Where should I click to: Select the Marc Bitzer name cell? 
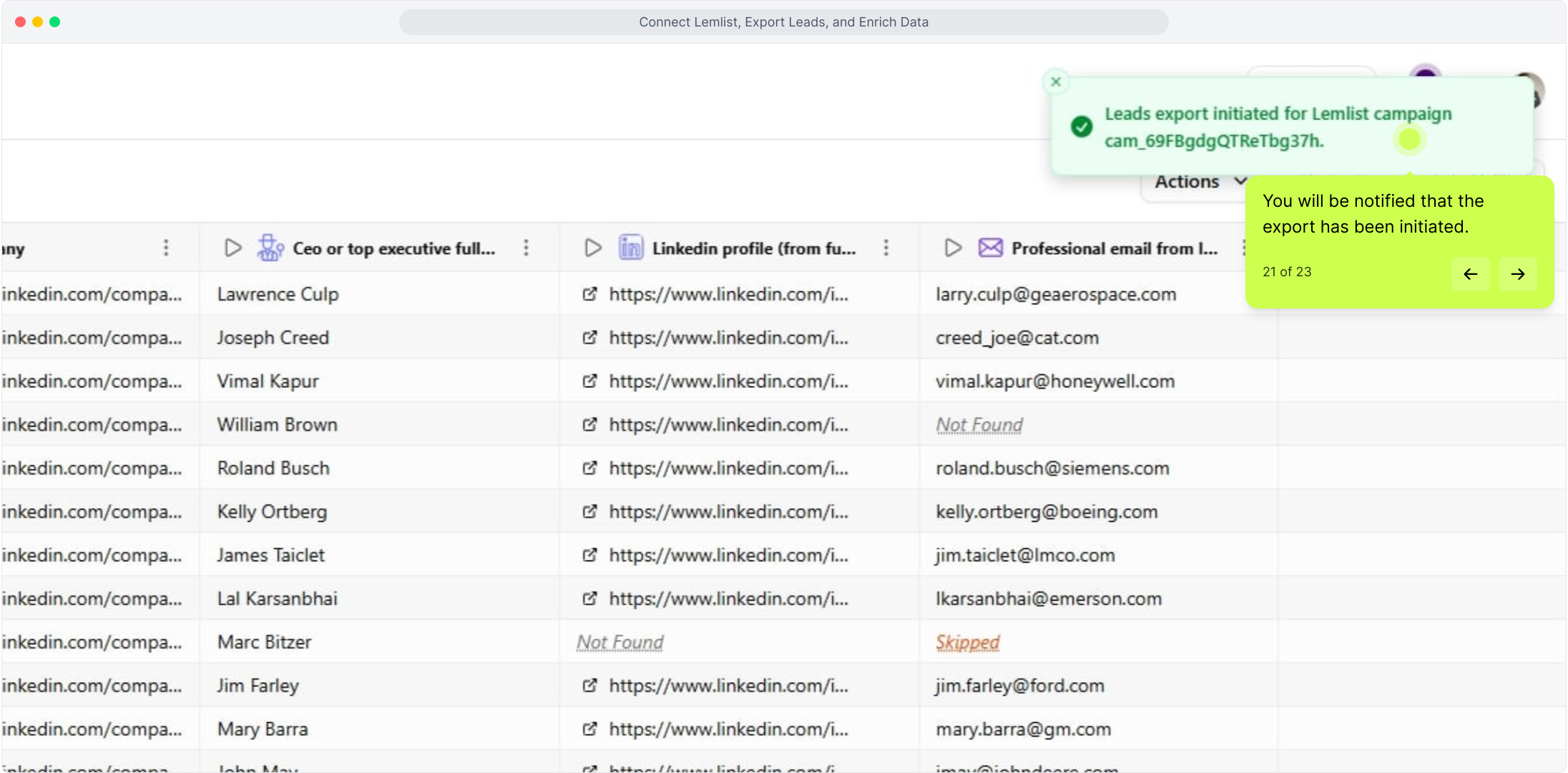coord(379,642)
